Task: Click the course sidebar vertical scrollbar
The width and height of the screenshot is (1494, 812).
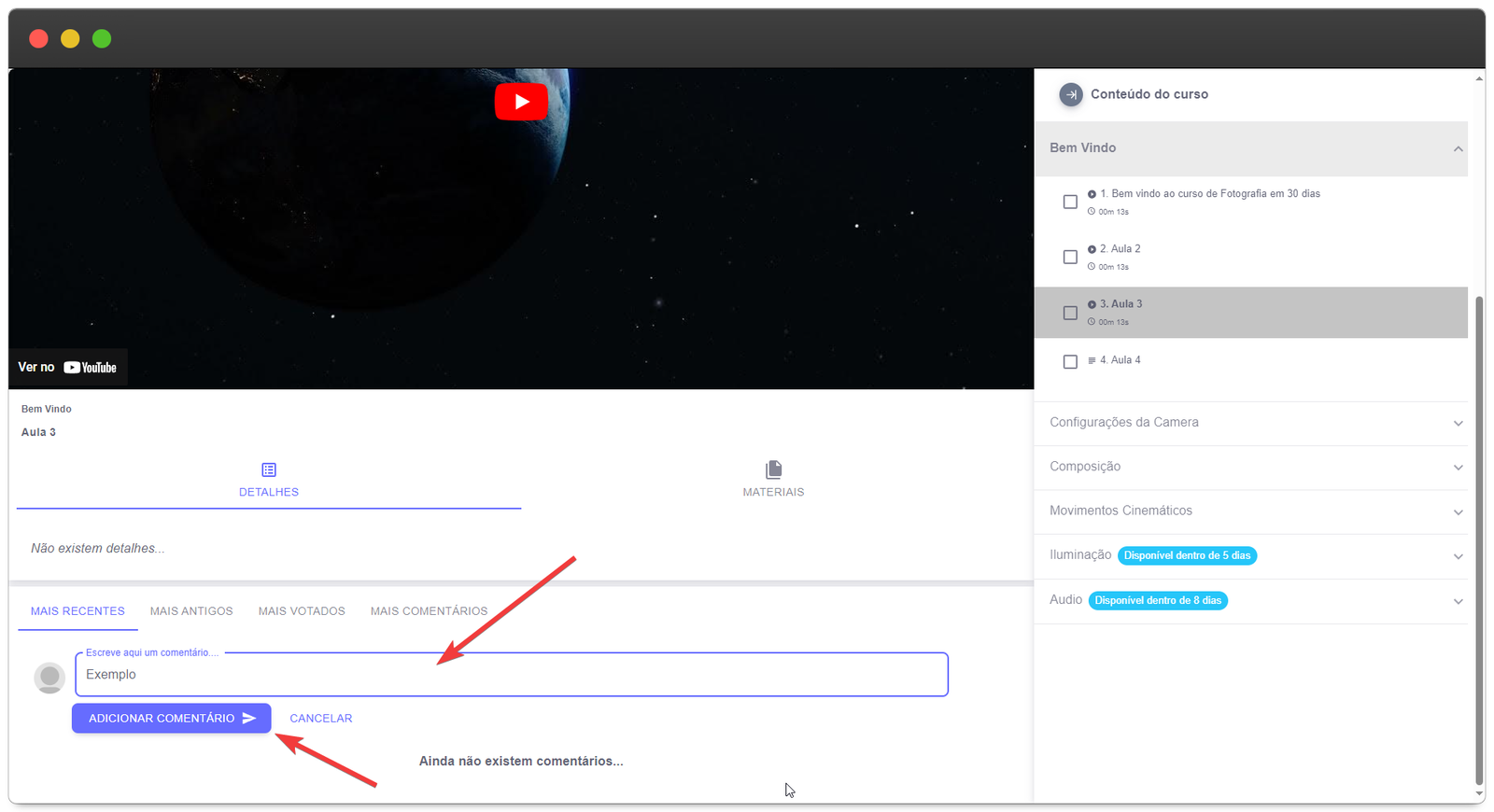Action: click(1479, 541)
